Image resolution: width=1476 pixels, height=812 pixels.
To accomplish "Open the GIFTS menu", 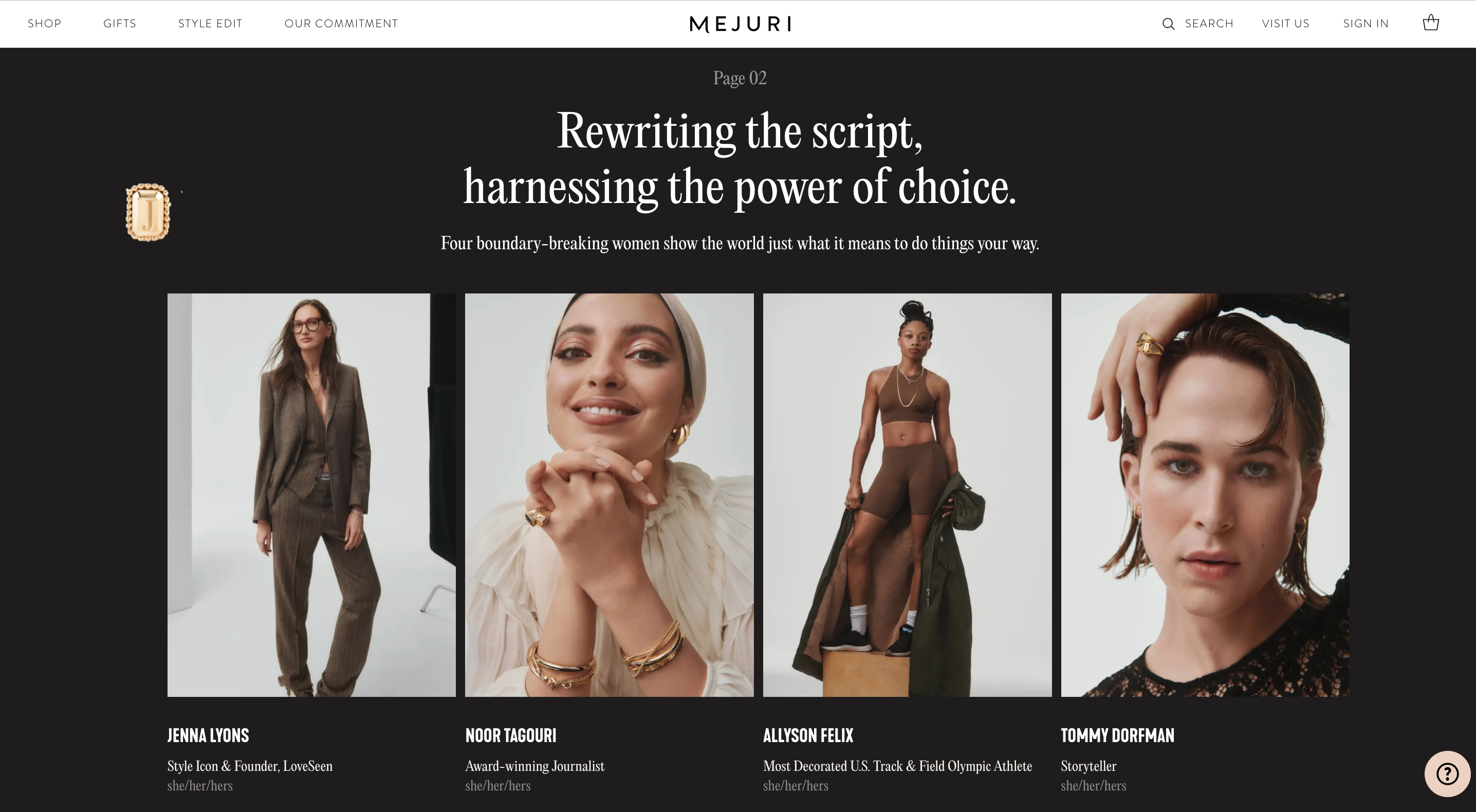I will pyautogui.click(x=120, y=24).
